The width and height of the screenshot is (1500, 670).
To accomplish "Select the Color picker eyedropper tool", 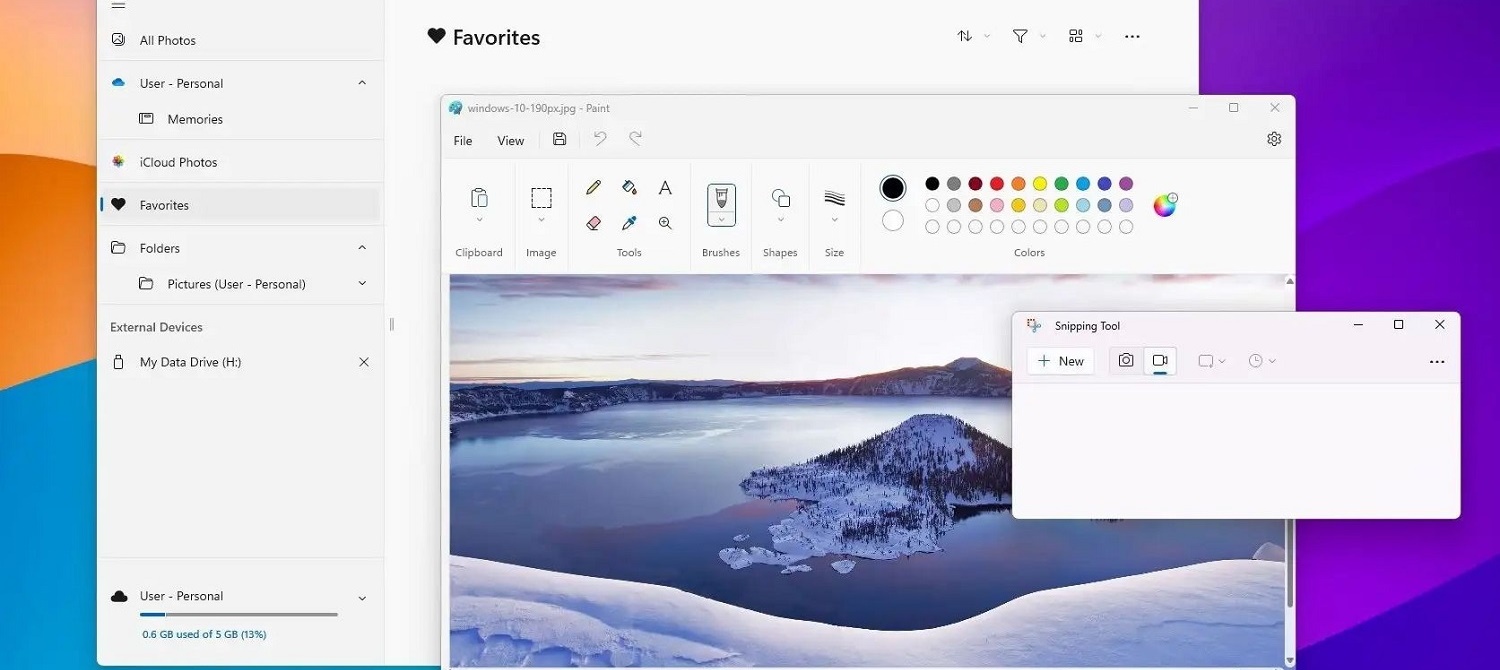I will (x=629, y=222).
